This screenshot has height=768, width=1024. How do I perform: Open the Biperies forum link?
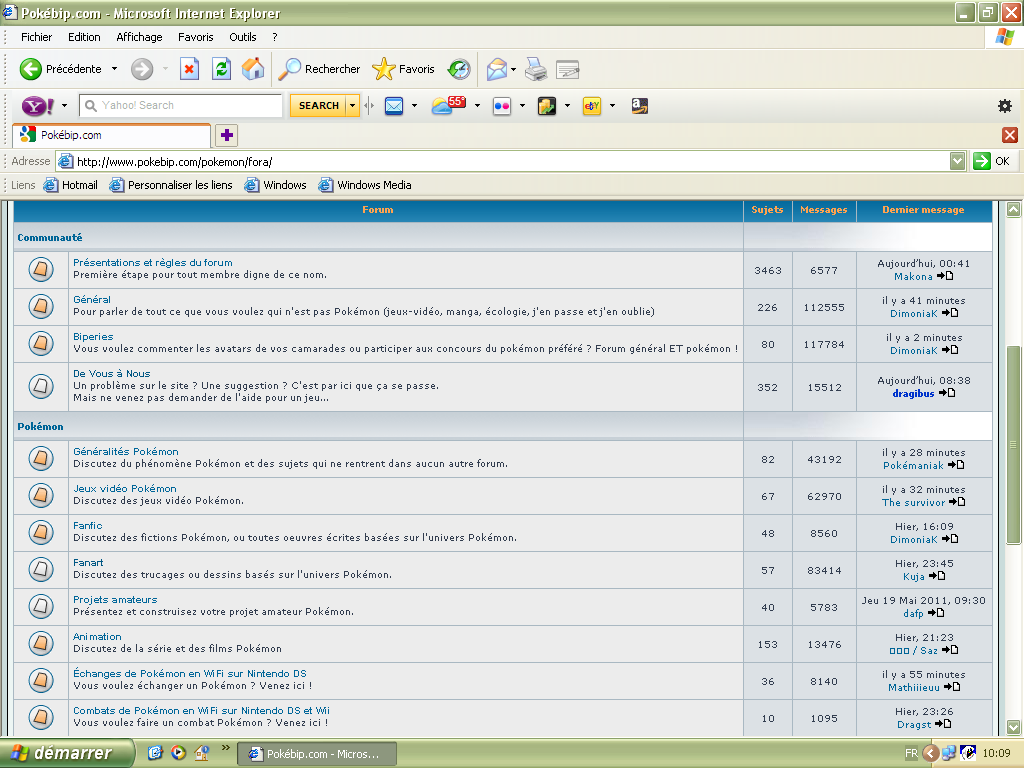click(93, 336)
